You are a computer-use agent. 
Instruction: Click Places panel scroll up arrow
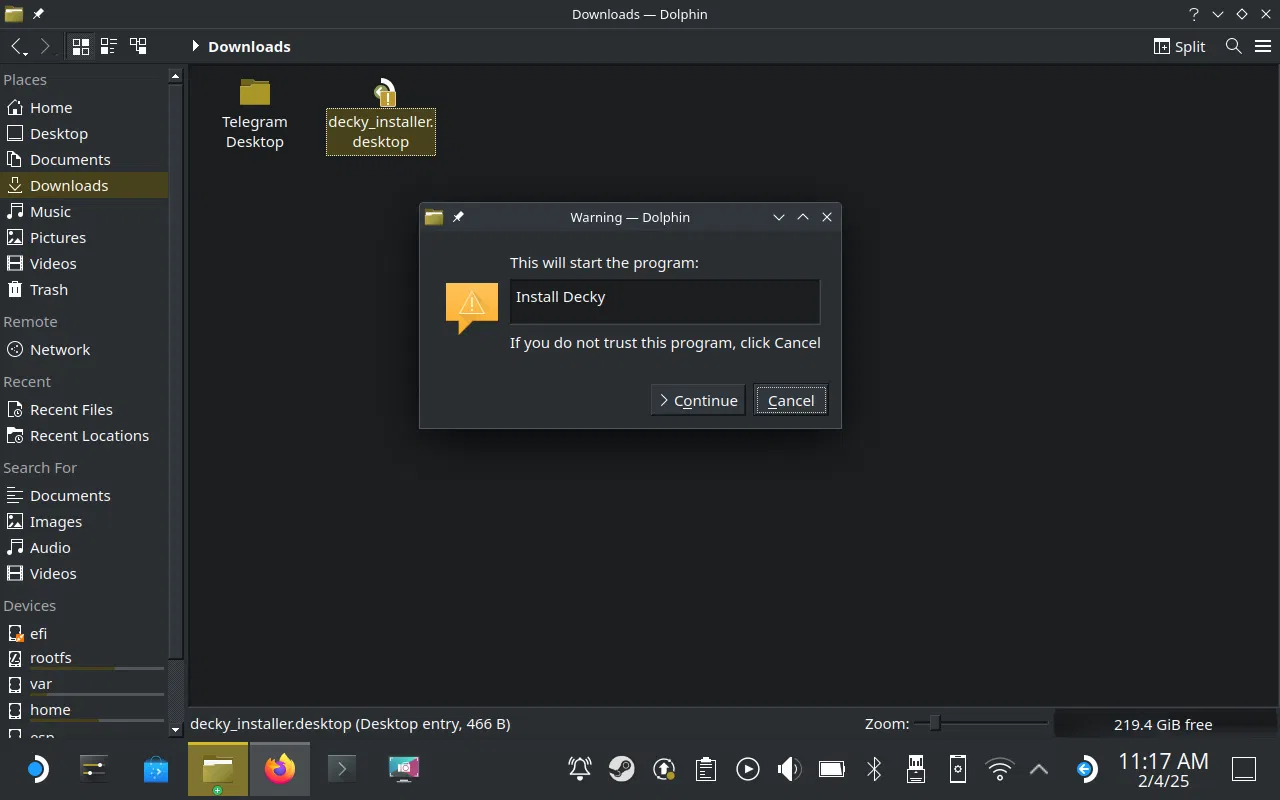pos(176,76)
